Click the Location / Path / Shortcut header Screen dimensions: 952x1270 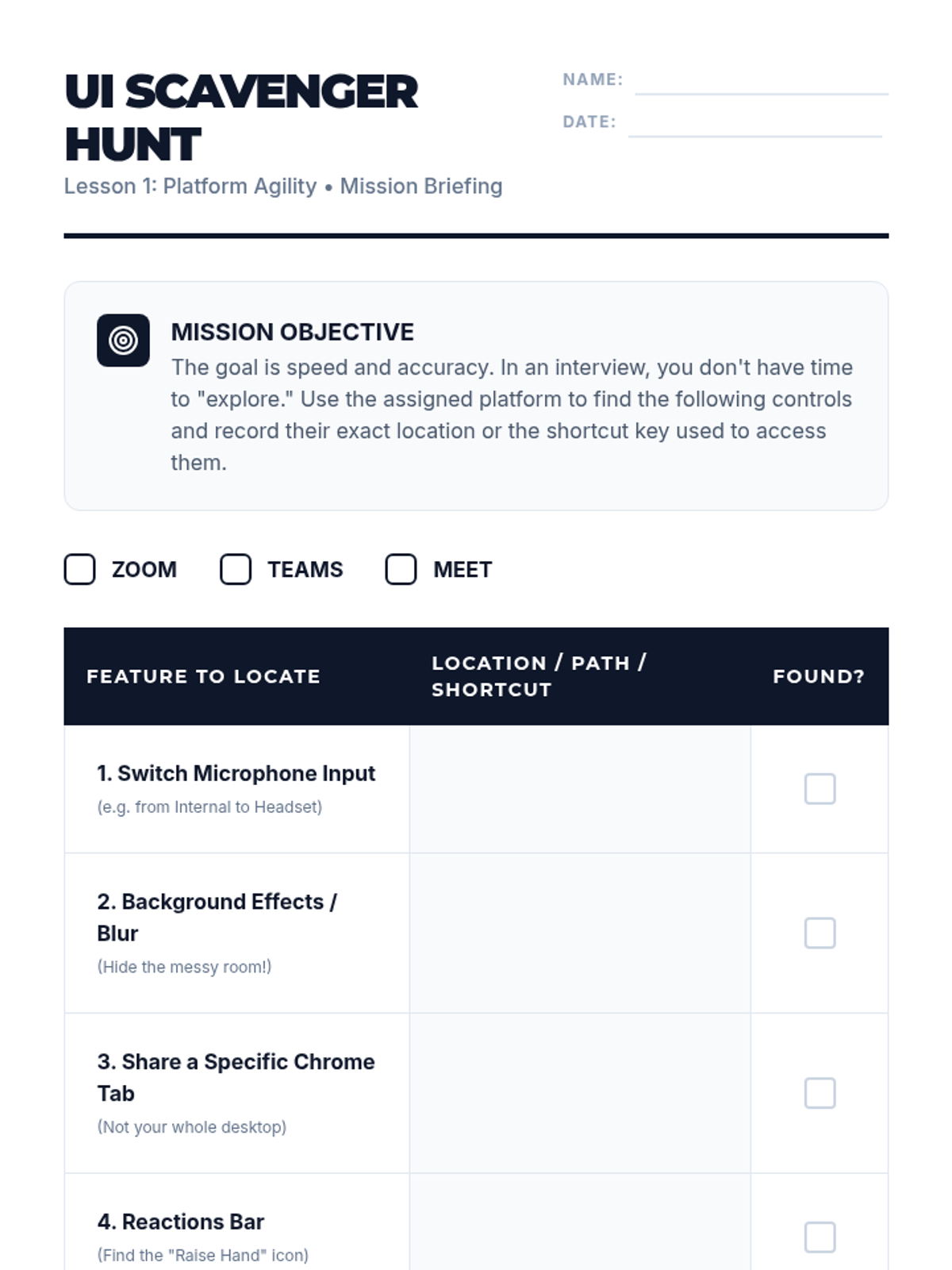tap(539, 676)
